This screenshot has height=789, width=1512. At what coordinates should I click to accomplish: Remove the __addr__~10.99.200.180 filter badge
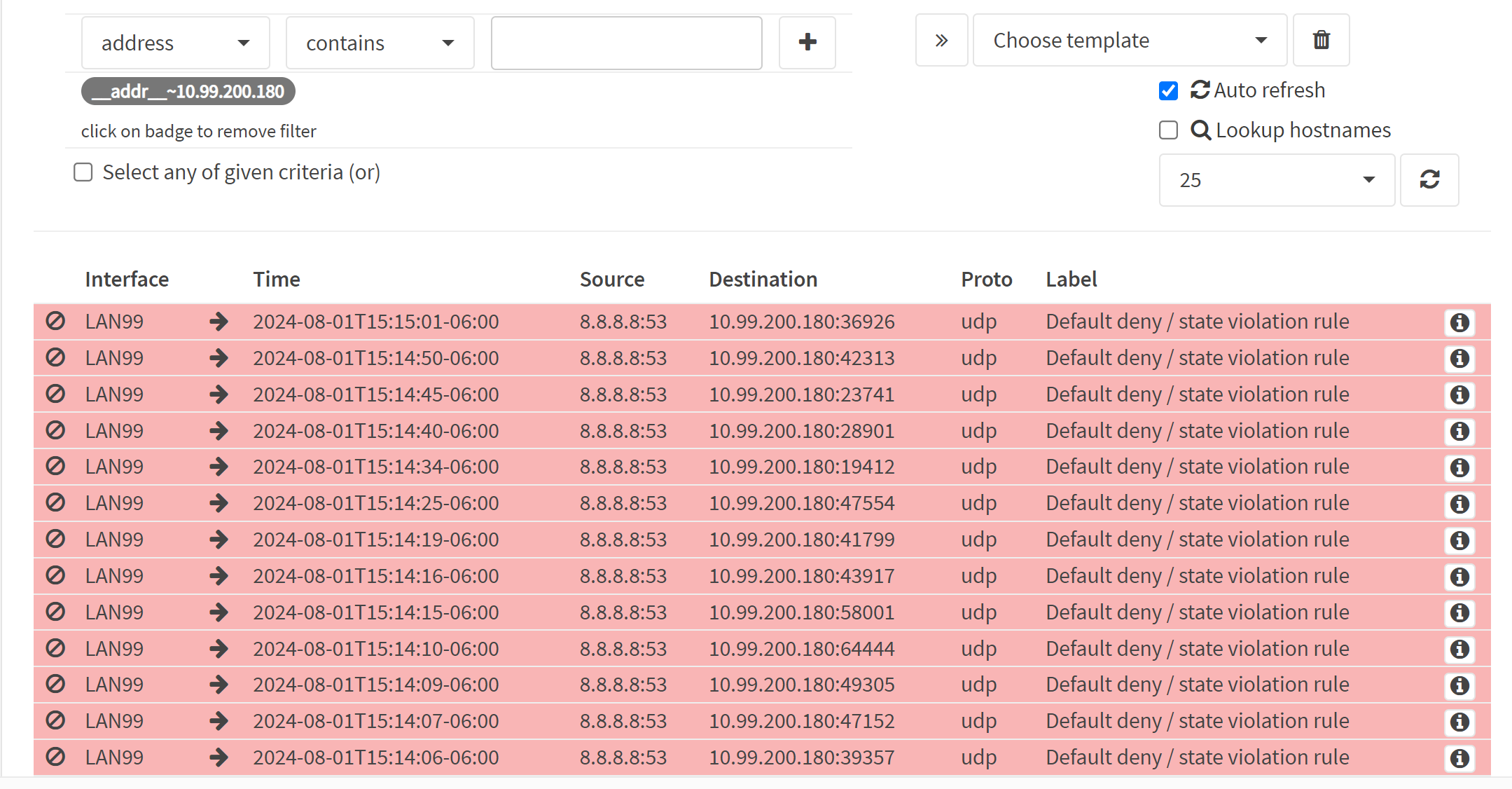pos(188,92)
